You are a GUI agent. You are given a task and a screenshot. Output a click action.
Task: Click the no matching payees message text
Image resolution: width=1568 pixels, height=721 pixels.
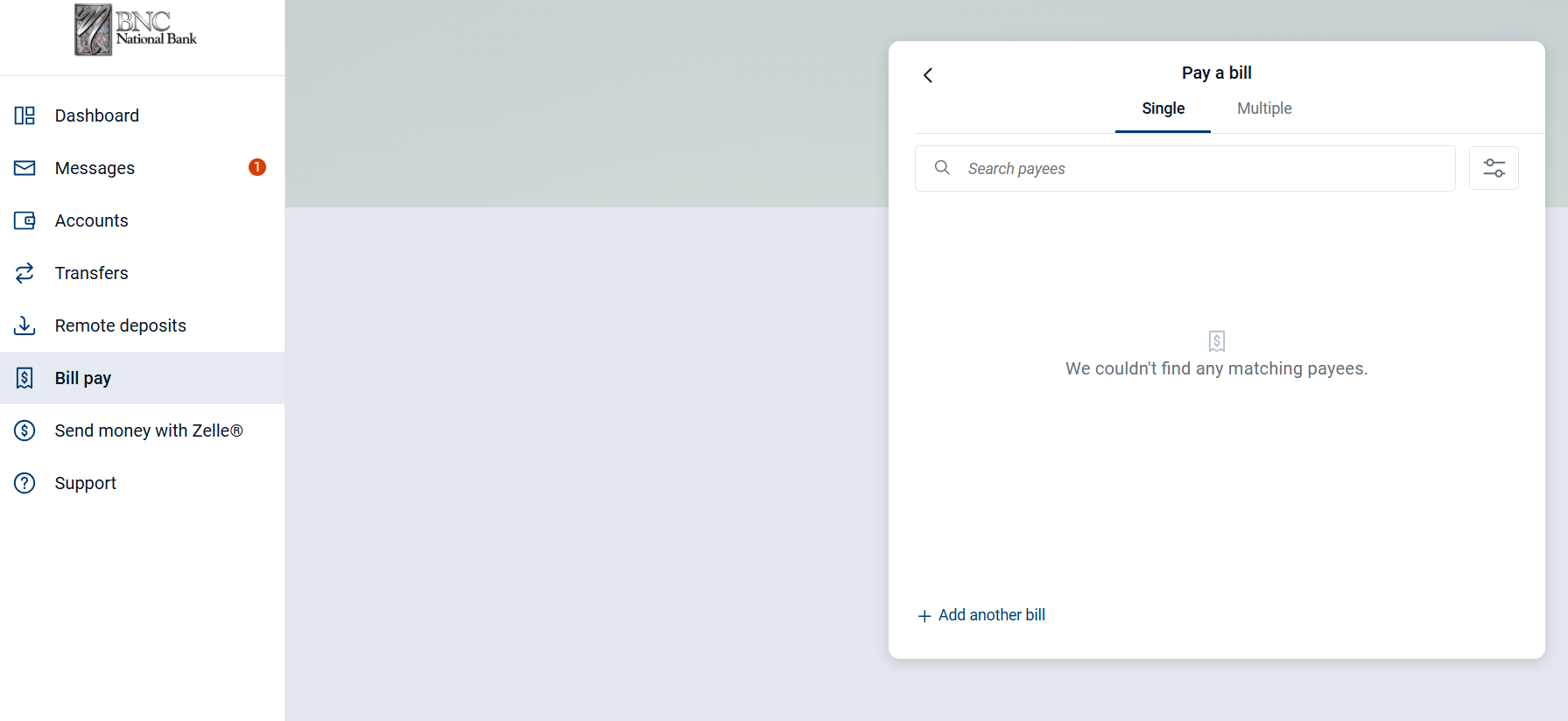coord(1216,369)
